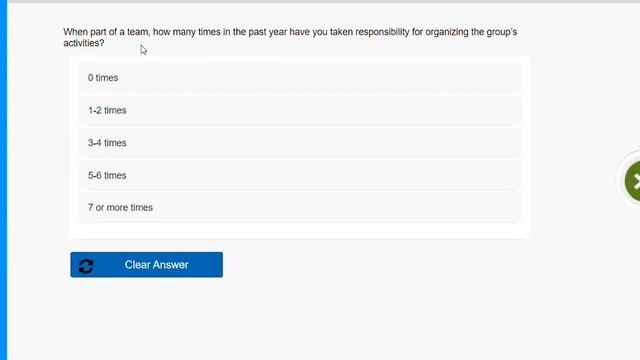Click the blue vertical bar at left edge
Image resolution: width=640 pixels, height=360 pixels.
pos(3,180)
